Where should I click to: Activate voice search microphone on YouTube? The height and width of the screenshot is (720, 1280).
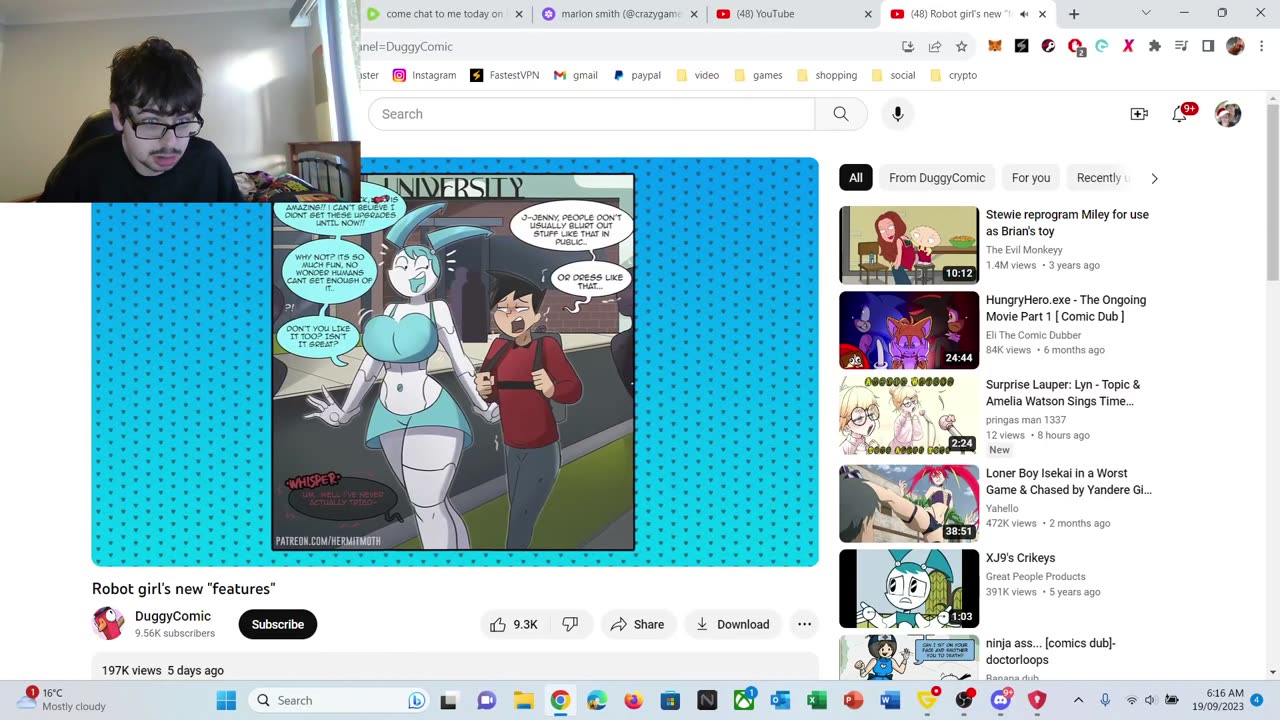[x=898, y=114]
